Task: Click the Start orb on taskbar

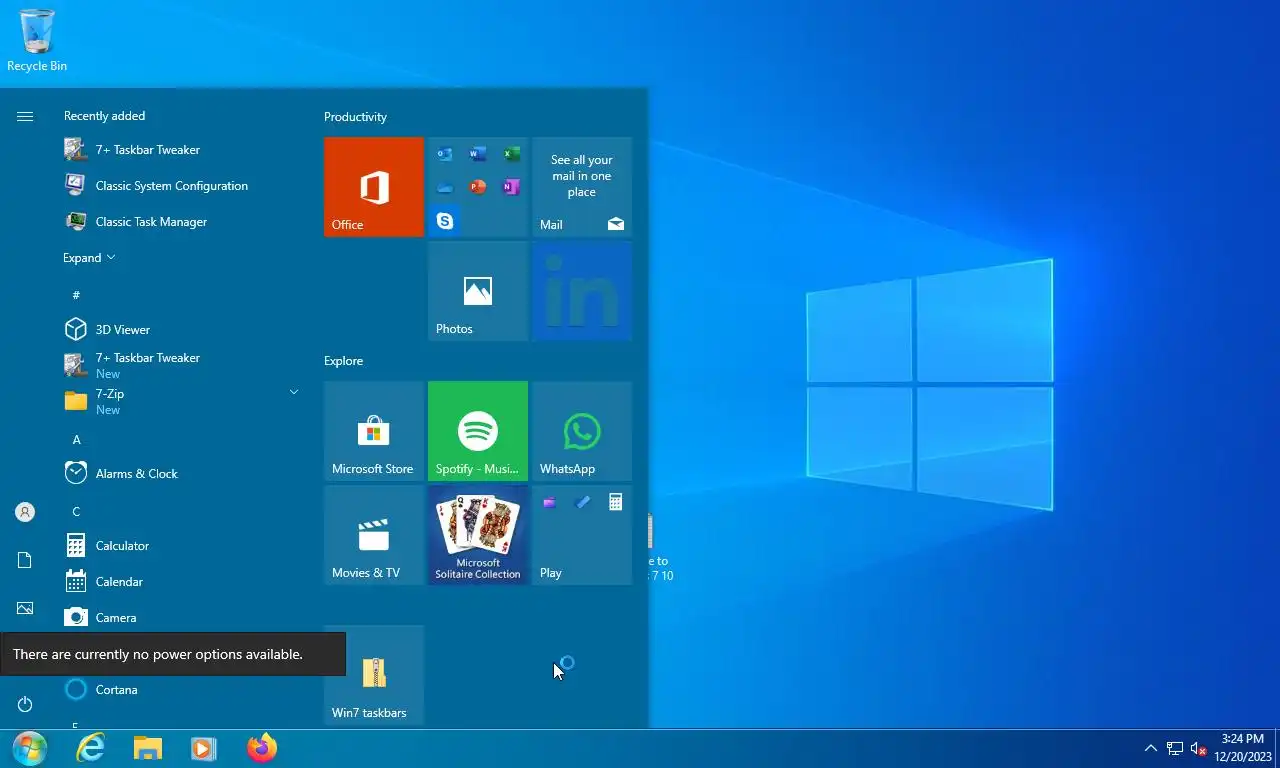Action: point(30,748)
